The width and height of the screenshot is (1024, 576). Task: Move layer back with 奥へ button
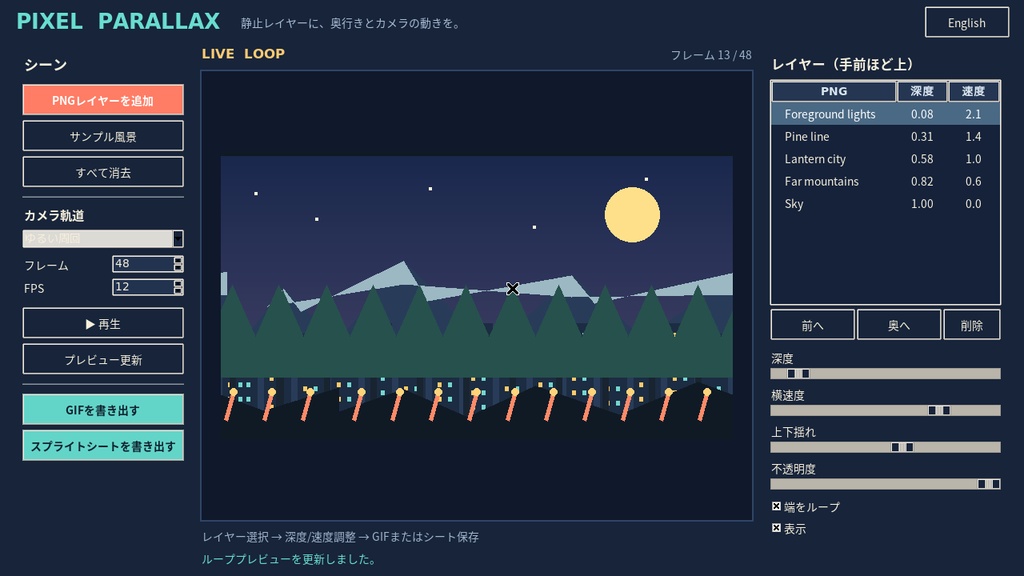pyautogui.click(x=899, y=325)
